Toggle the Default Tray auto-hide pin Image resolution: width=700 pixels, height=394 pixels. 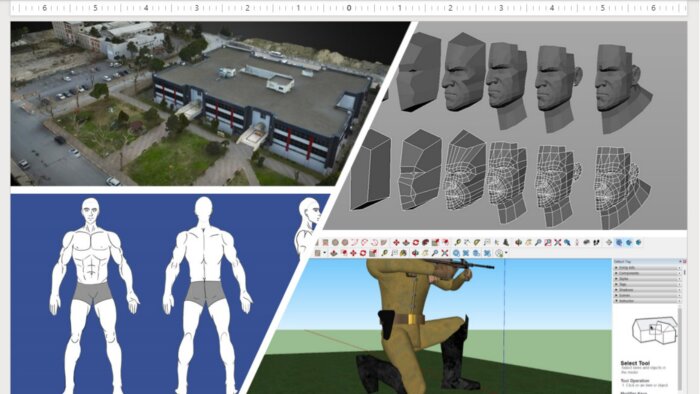coord(680,261)
